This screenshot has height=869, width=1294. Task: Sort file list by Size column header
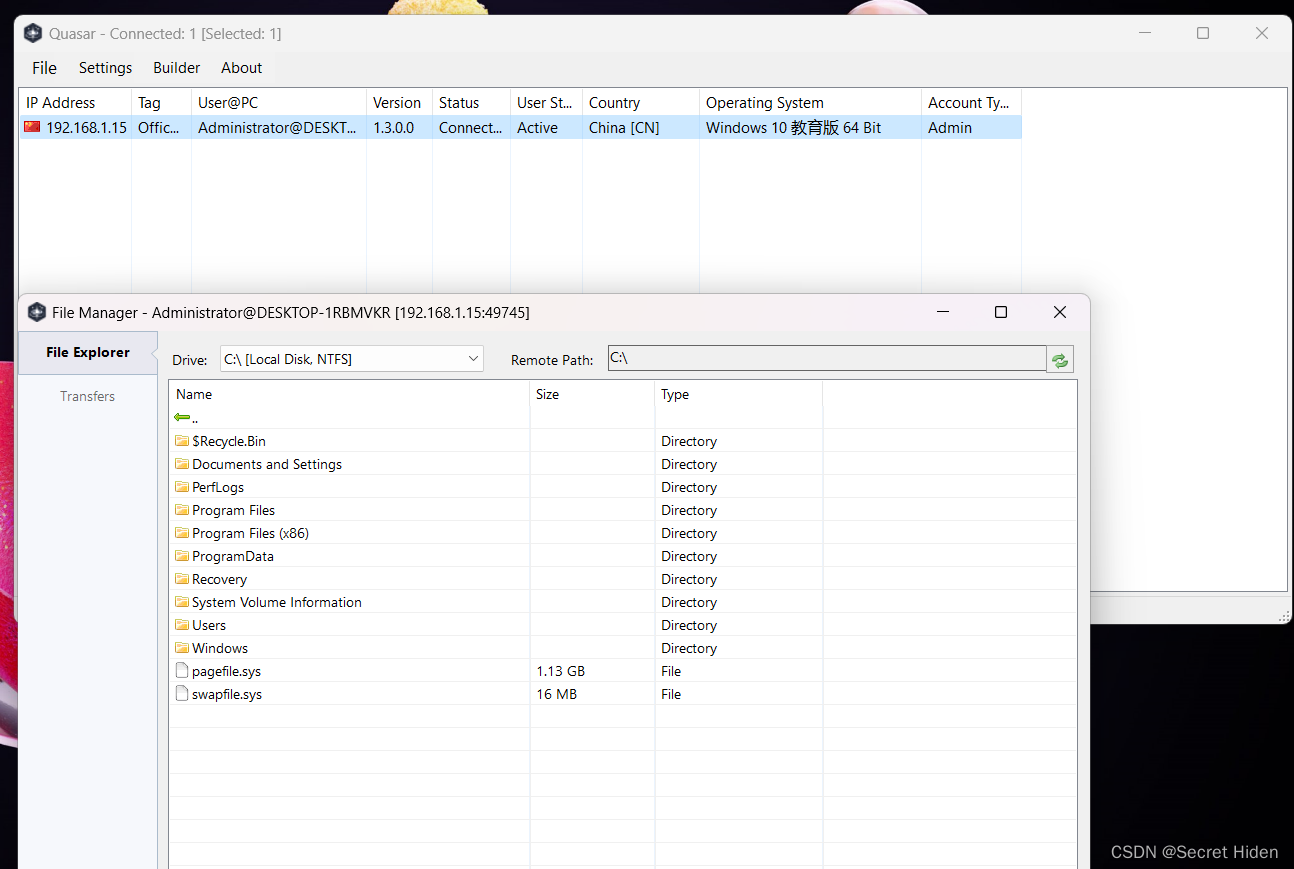(x=592, y=394)
